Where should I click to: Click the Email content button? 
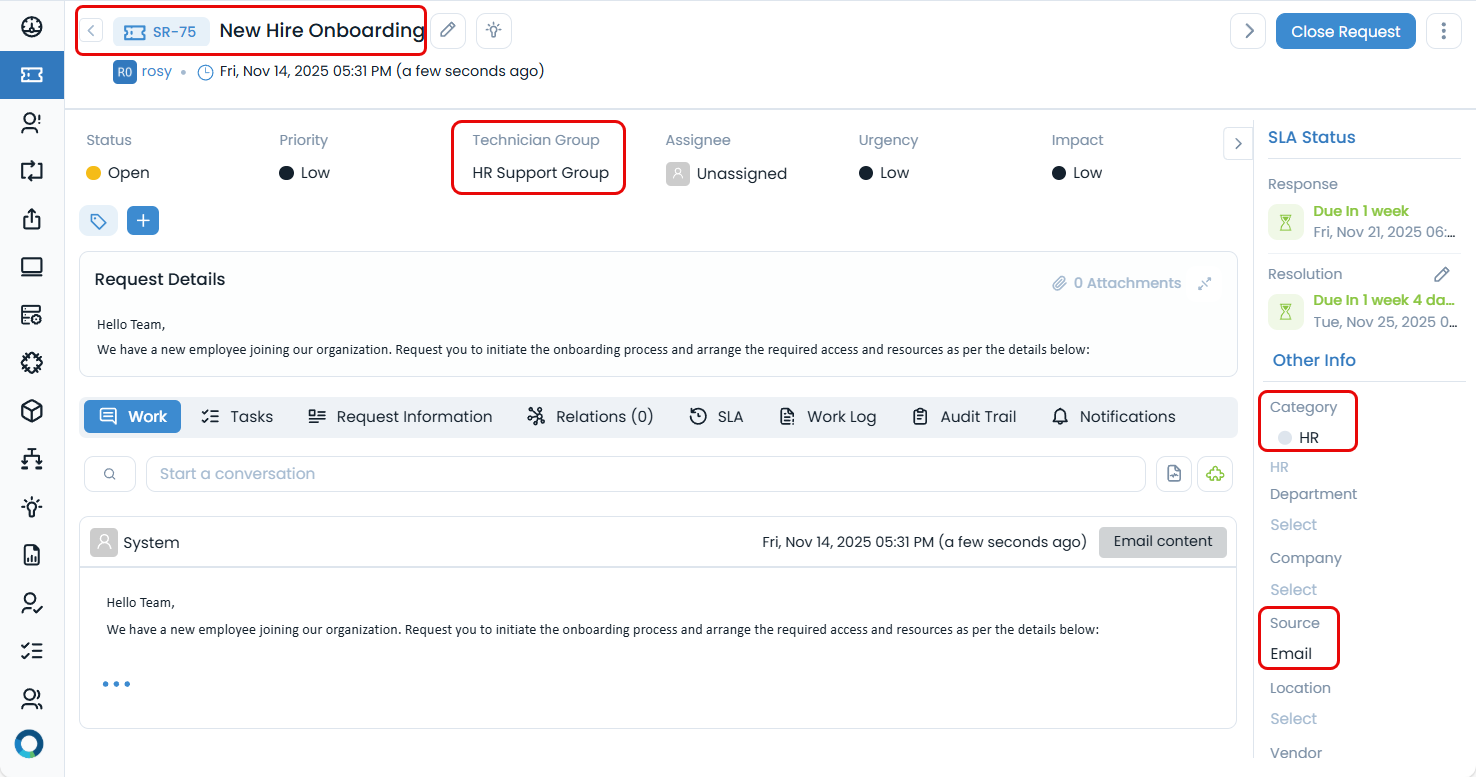pos(1163,541)
